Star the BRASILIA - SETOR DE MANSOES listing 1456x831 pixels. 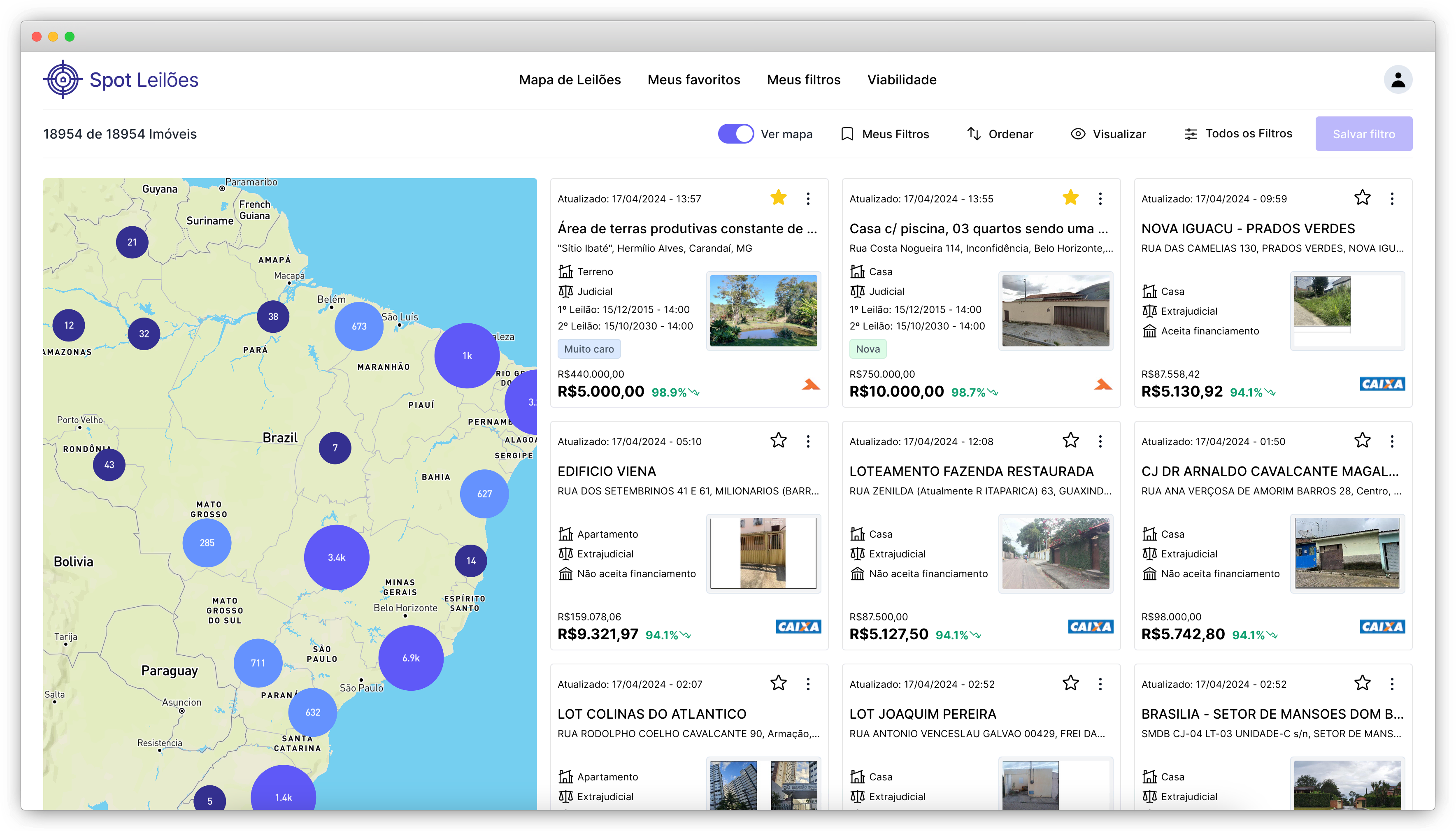pyautogui.click(x=1362, y=682)
